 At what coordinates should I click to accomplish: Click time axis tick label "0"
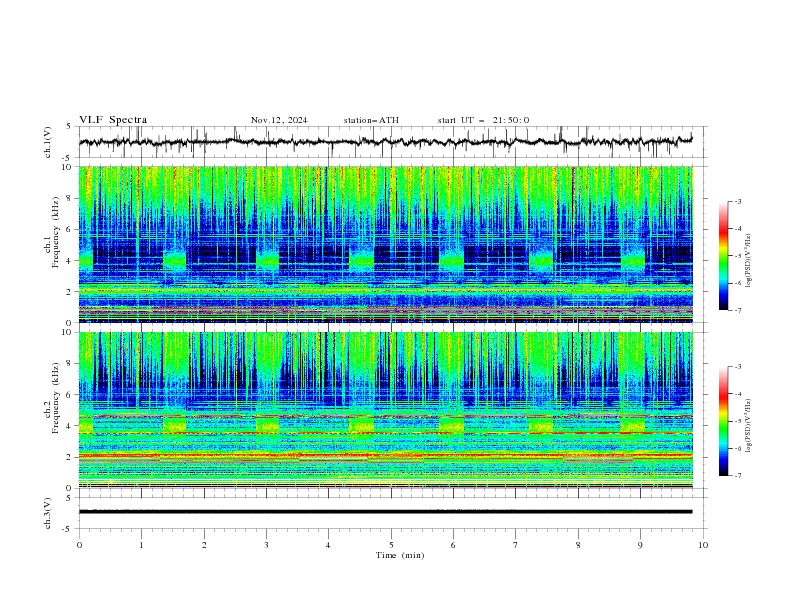tap(79, 545)
